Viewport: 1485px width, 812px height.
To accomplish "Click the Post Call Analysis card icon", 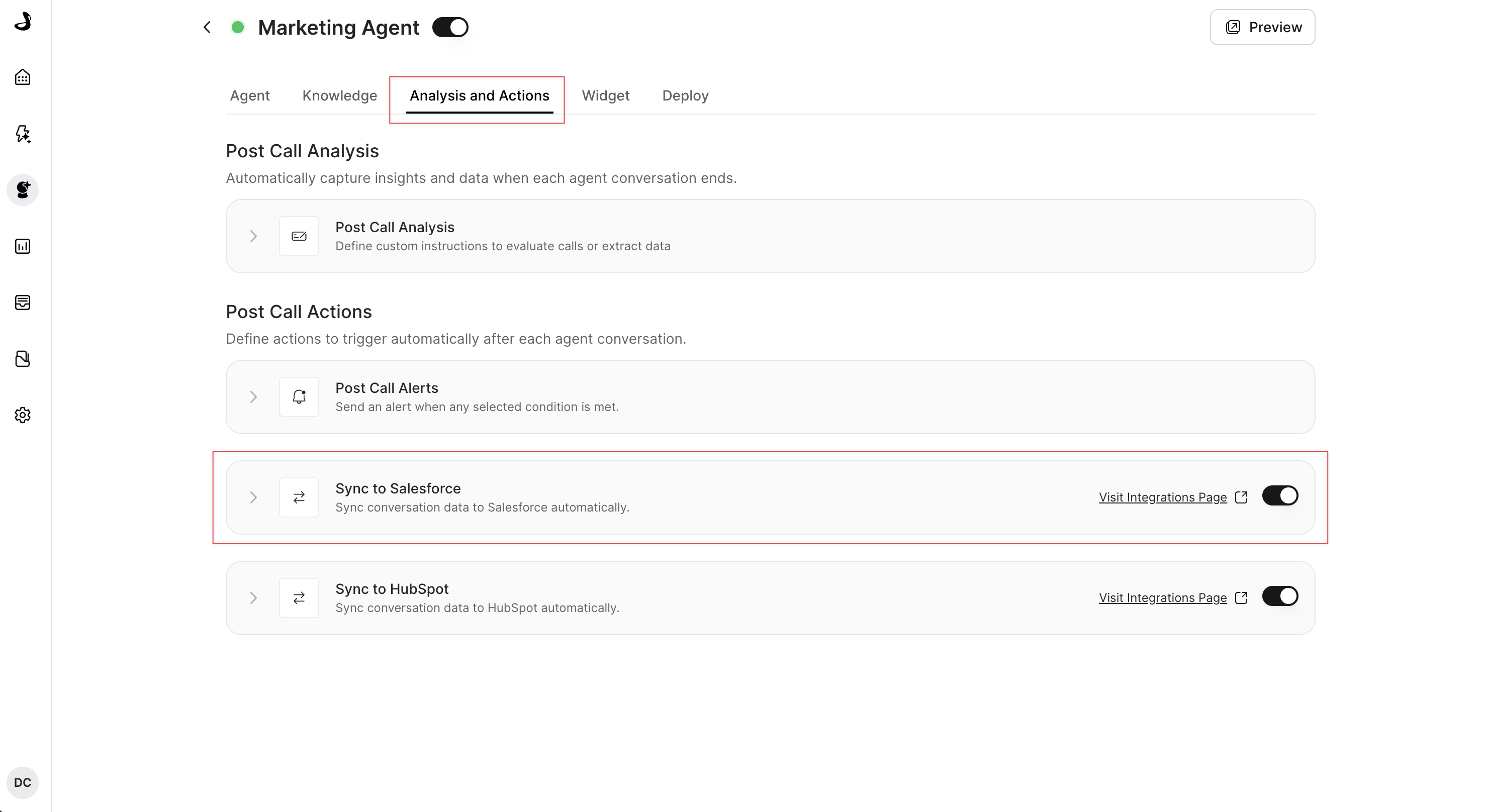I will (x=299, y=236).
